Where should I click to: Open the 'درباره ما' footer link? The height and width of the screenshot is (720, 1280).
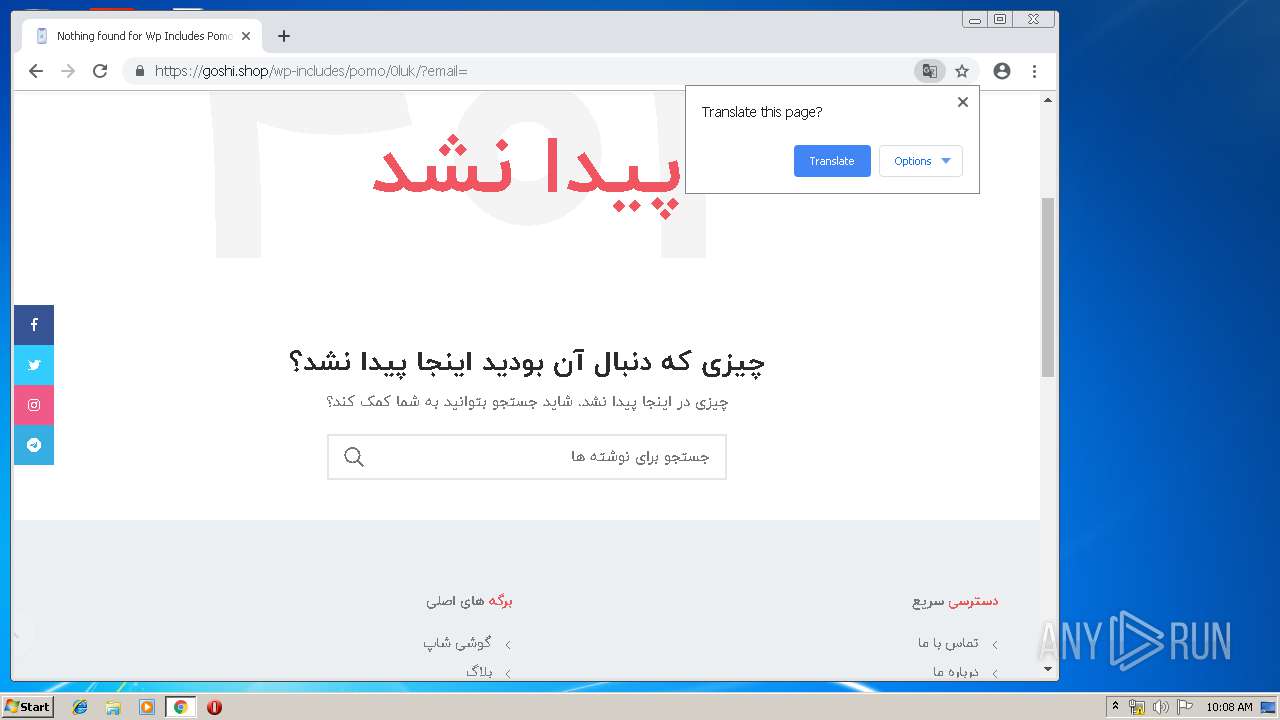pyautogui.click(x=955, y=672)
